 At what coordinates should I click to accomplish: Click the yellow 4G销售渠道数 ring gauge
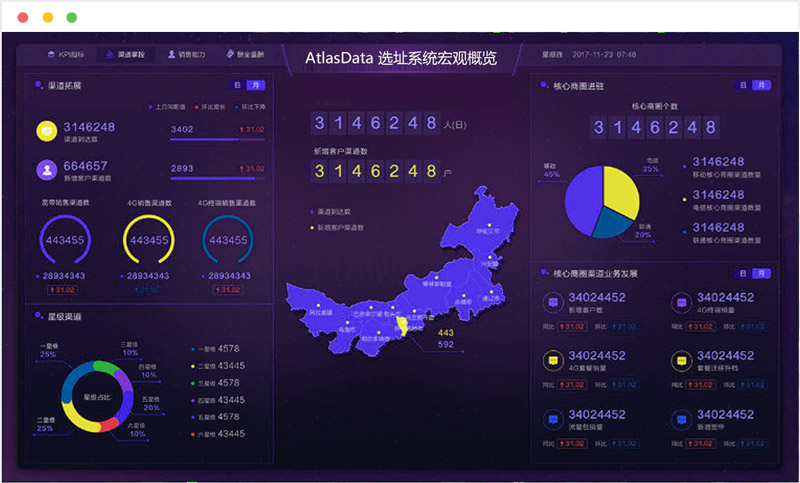click(x=148, y=240)
